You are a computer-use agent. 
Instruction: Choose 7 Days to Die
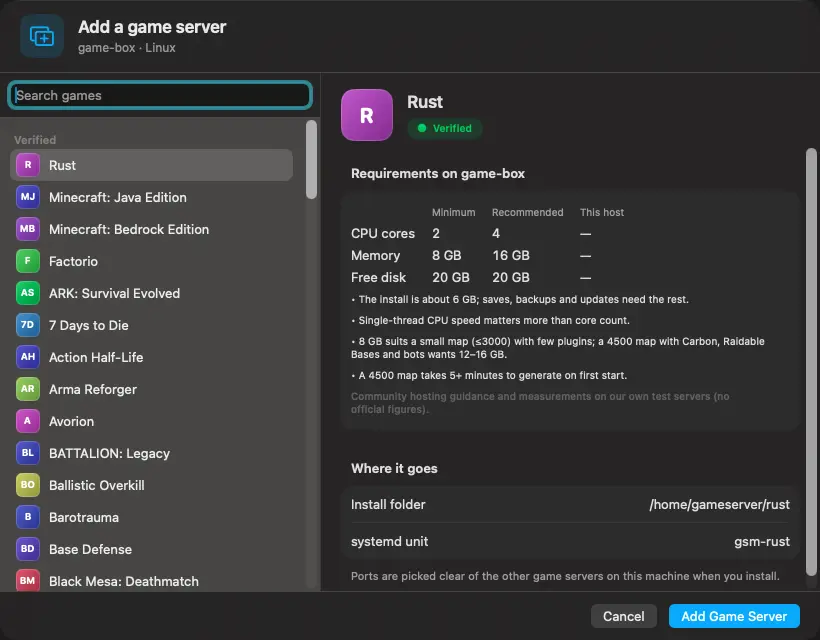(x=151, y=325)
